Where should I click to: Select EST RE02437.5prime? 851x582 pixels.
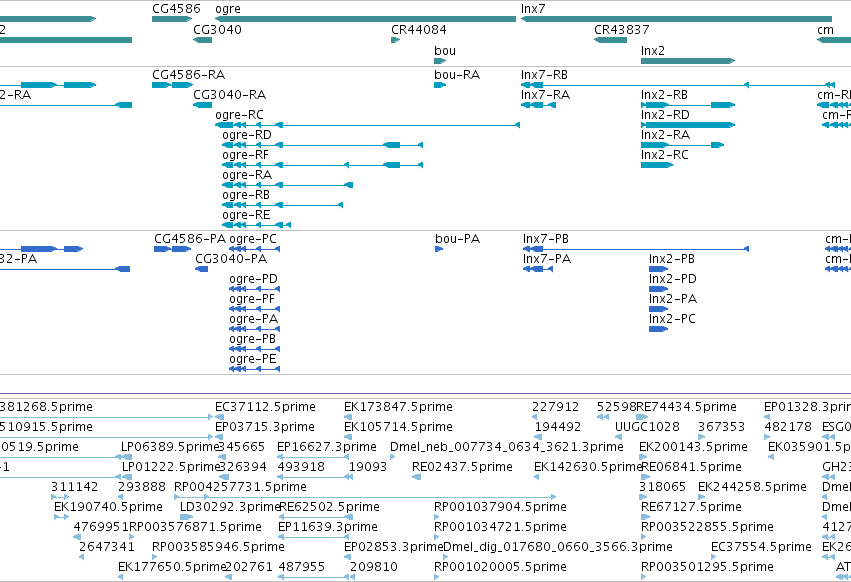point(462,467)
